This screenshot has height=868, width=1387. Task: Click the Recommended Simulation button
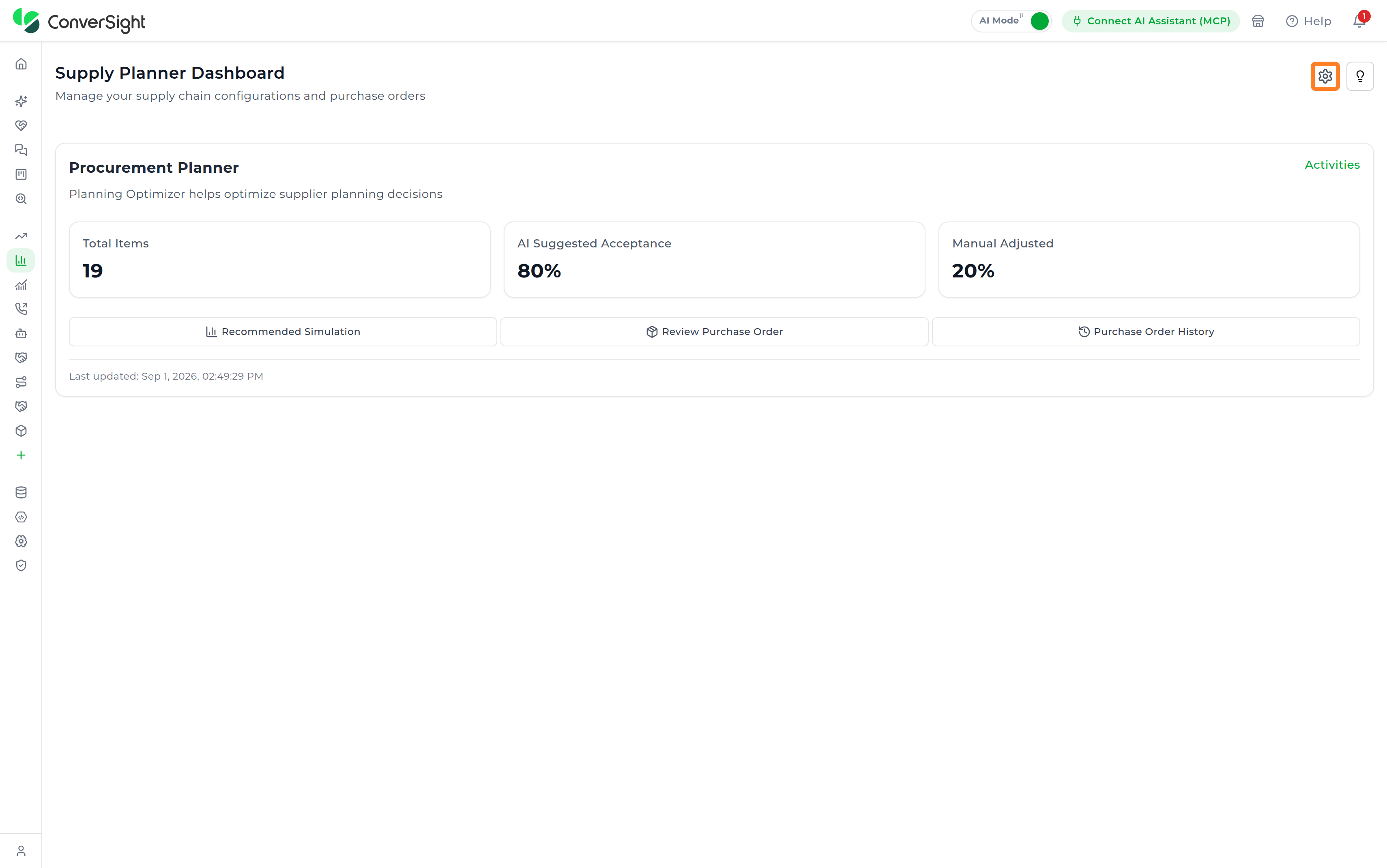pyautogui.click(x=283, y=332)
